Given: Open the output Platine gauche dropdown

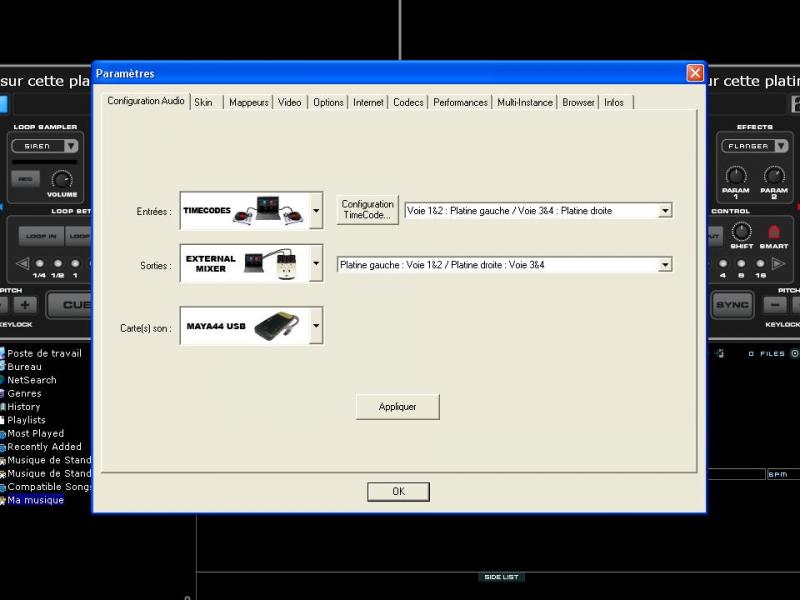Looking at the screenshot, I should pyautogui.click(x=665, y=264).
